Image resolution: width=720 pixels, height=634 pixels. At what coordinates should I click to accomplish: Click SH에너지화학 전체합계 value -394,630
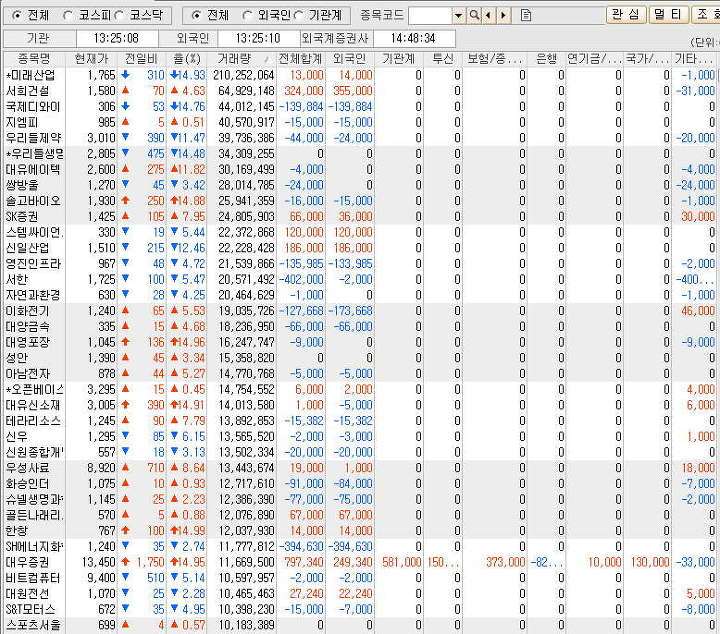(301, 546)
